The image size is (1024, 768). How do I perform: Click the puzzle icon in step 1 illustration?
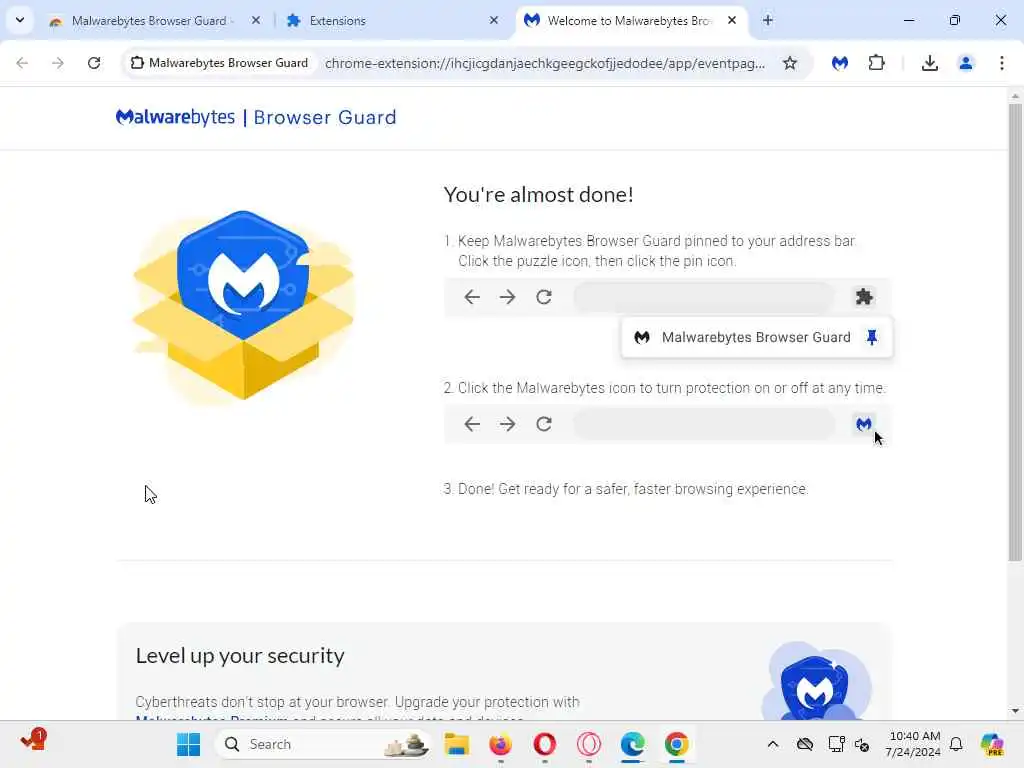point(864,296)
